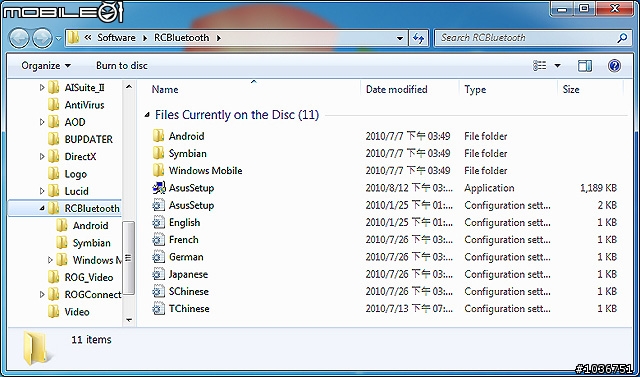
Task: Click RCBluetooth in address breadcrumb
Action: pyautogui.click(x=181, y=38)
